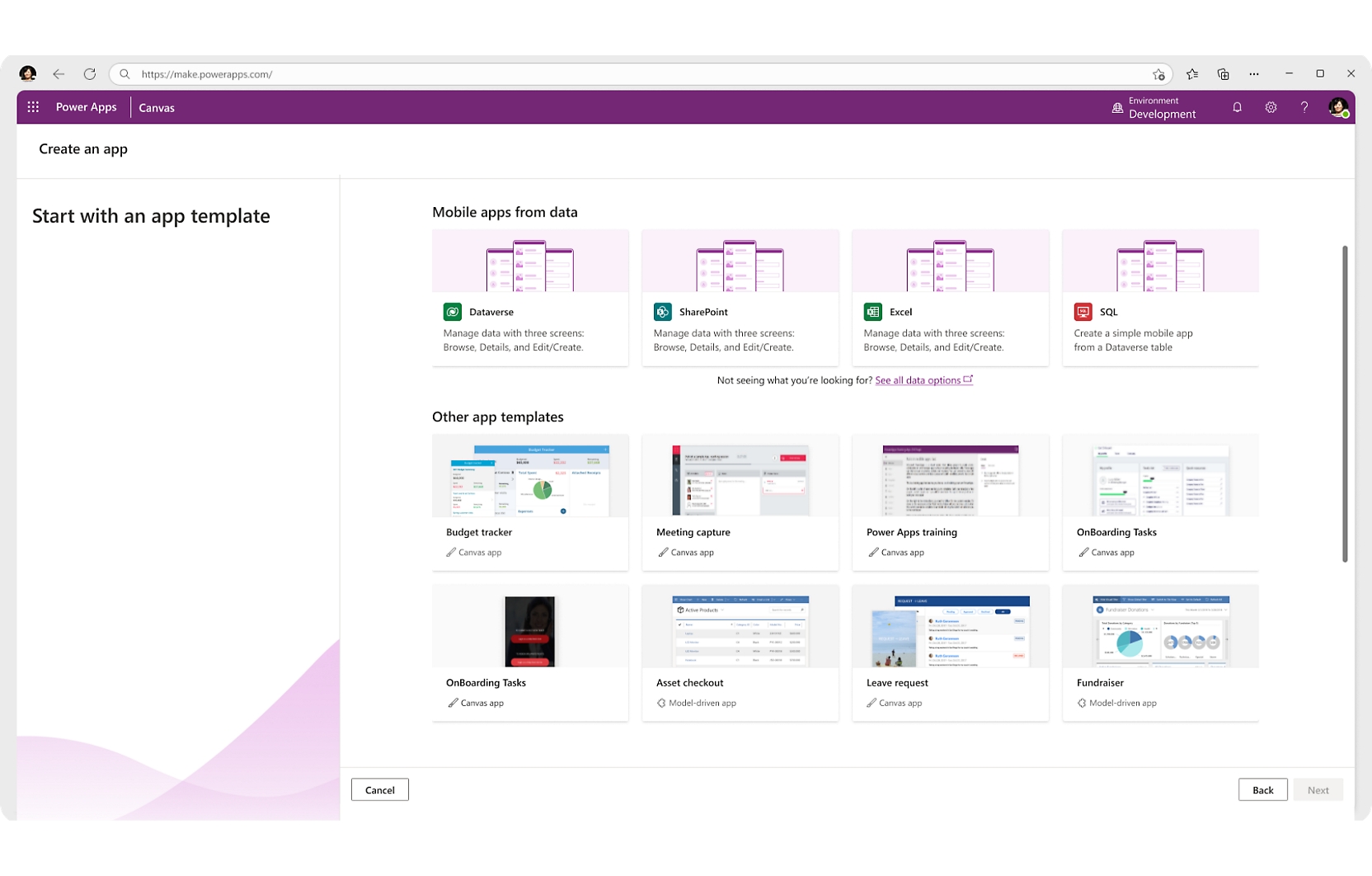The height and width of the screenshot is (876, 1372).
Task: Click the Excel icon
Action: point(873,312)
